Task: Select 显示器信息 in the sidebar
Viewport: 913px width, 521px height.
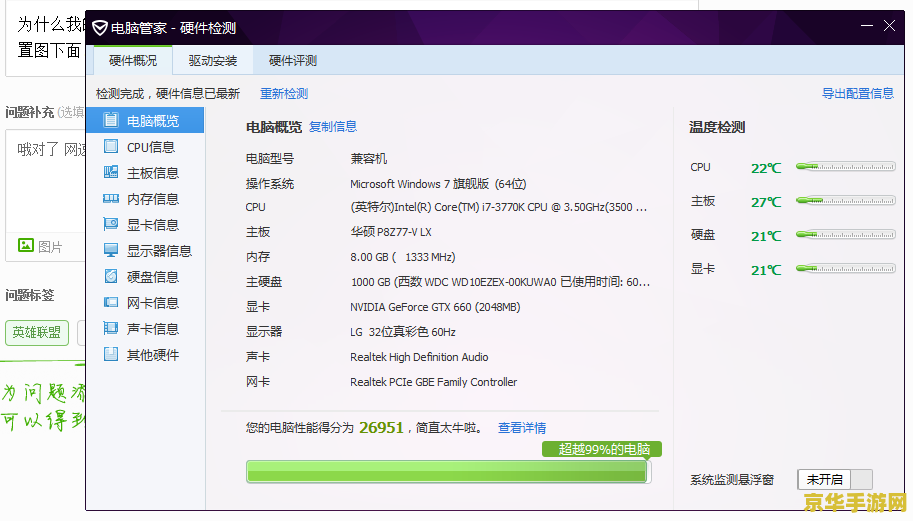Action: click(146, 251)
